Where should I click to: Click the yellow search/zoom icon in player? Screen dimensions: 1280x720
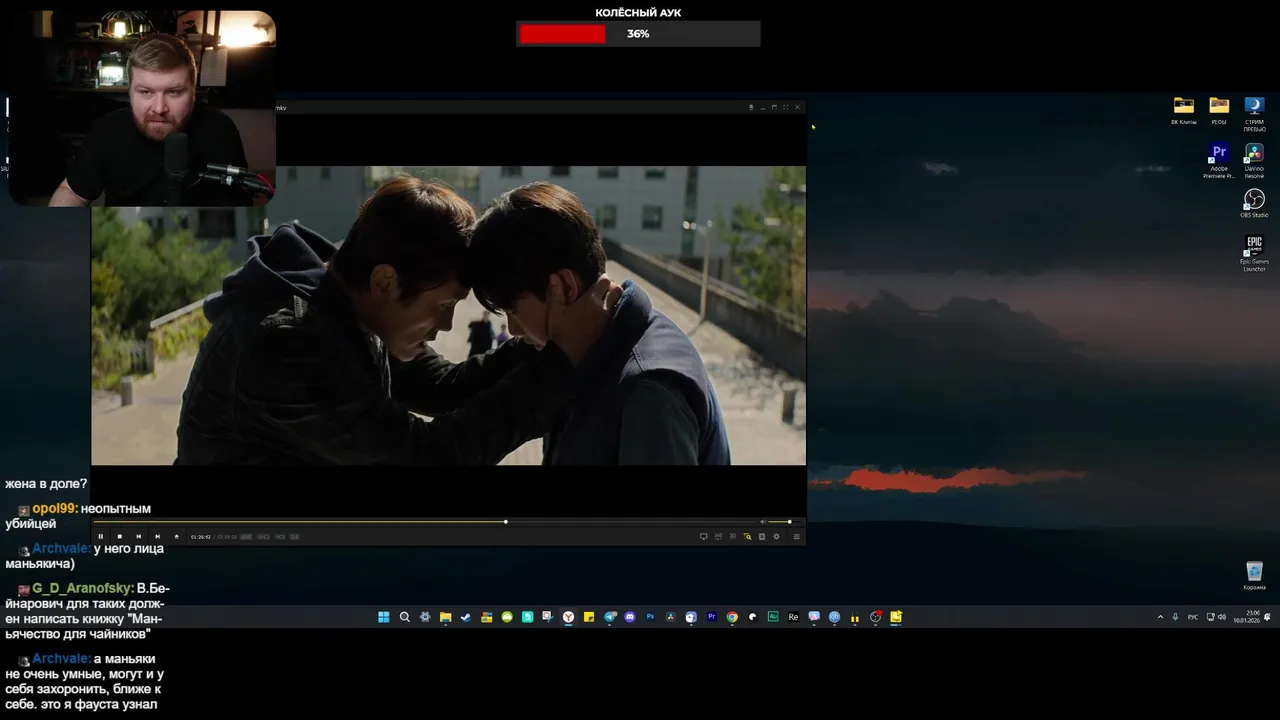click(747, 537)
